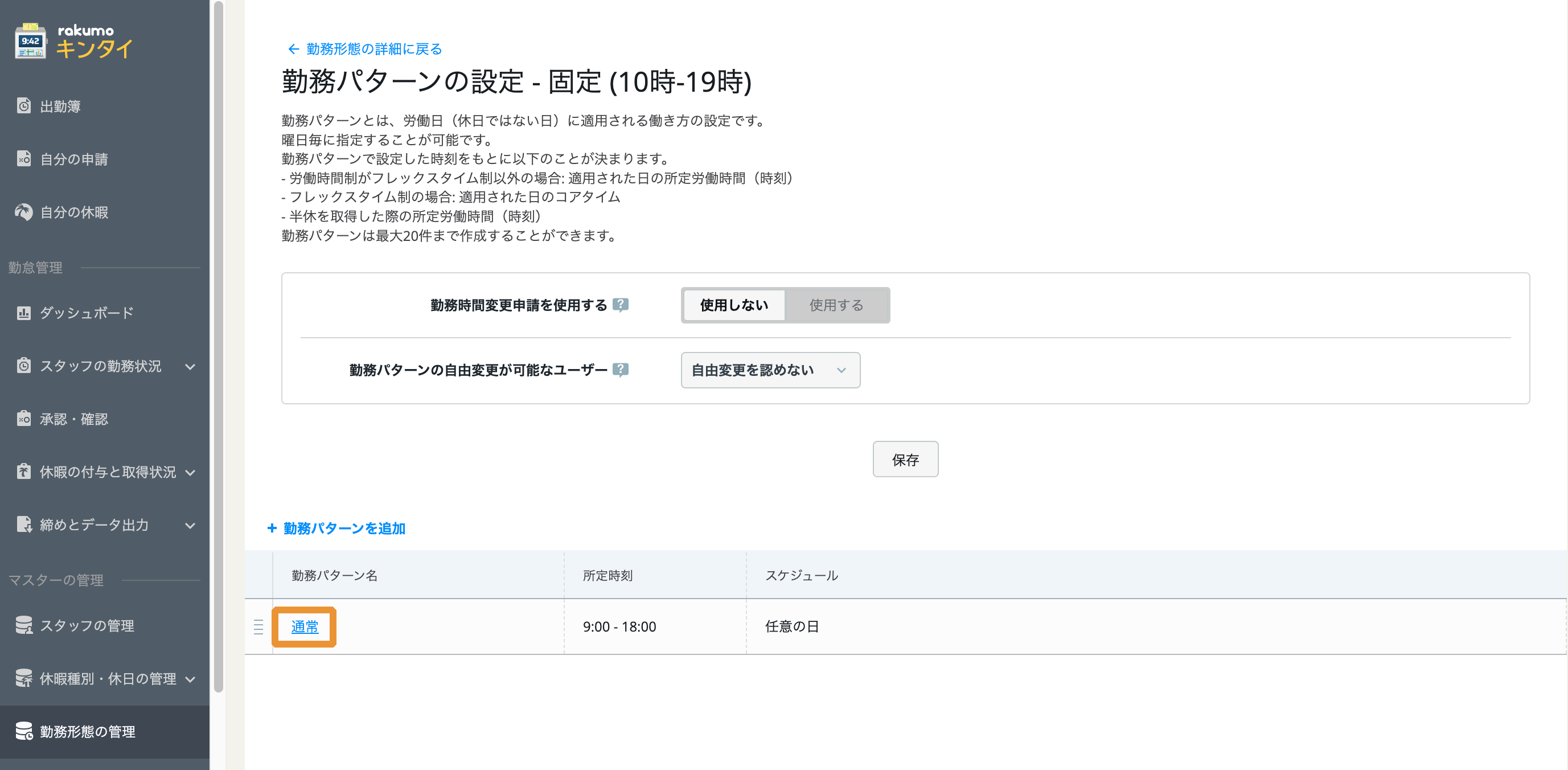Expand 休暇の付与と取得状況 submenu chevron
1568x770 pixels.
tap(191, 472)
